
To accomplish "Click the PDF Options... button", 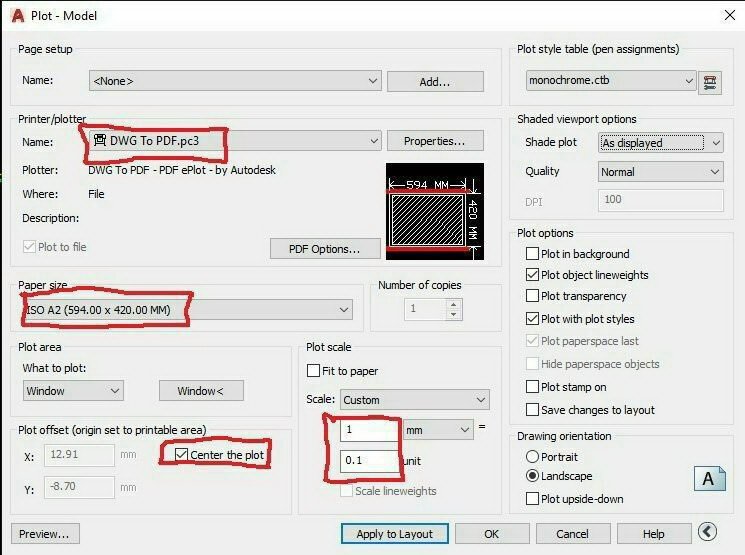I will click(x=325, y=249).
